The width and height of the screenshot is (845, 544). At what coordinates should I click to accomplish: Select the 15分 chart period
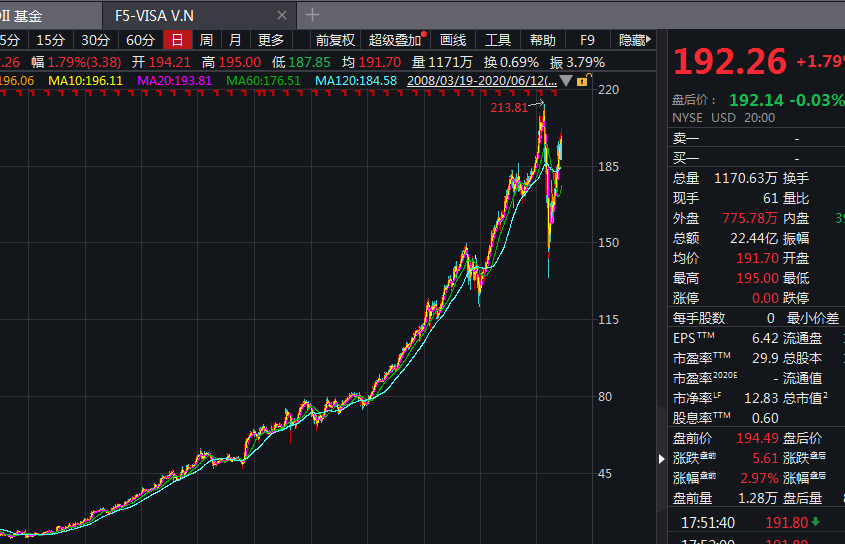(x=50, y=40)
